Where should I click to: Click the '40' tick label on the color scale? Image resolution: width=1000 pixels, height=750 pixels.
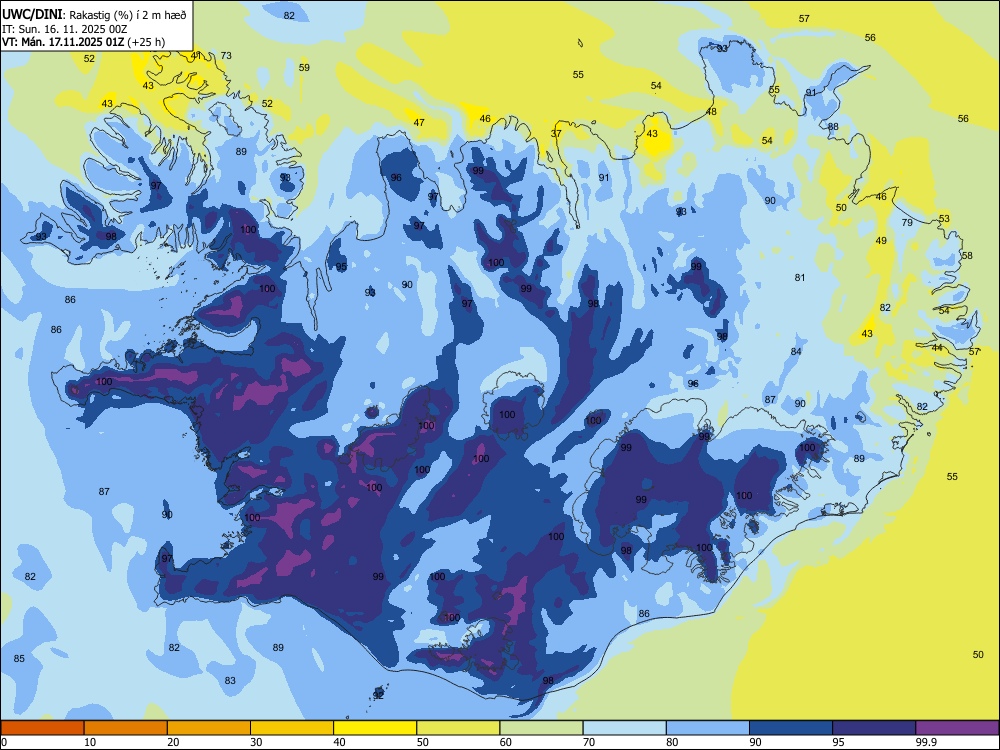coord(340,742)
